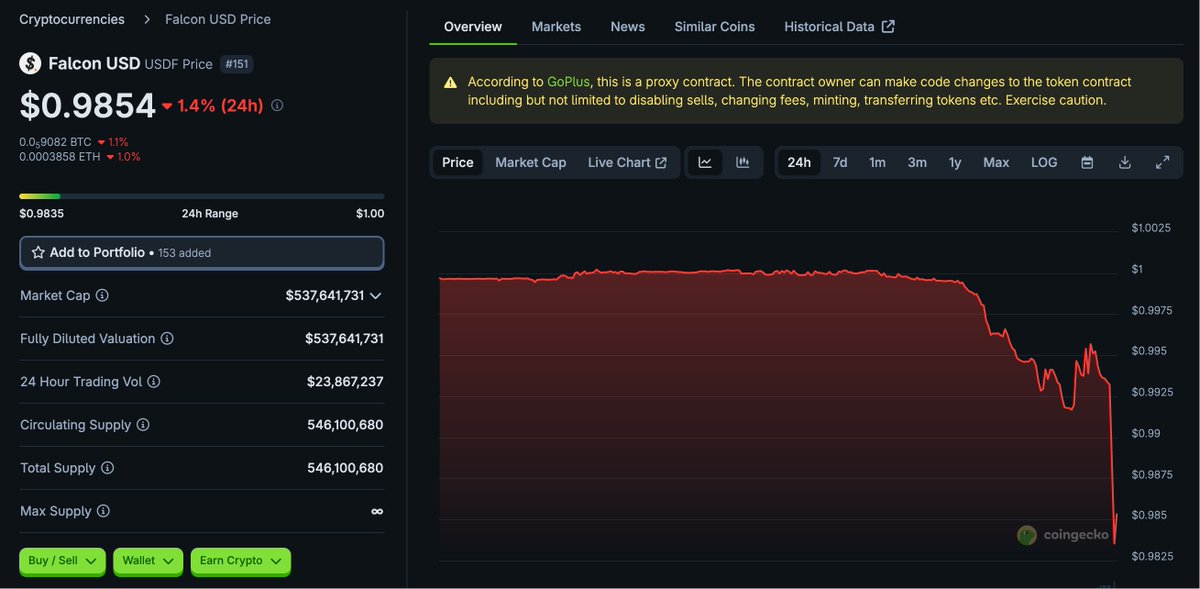Click Add to Portfolio button
Image resolution: width=1200 pixels, height=589 pixels.
pyautogui.click(x=202, y=253)
